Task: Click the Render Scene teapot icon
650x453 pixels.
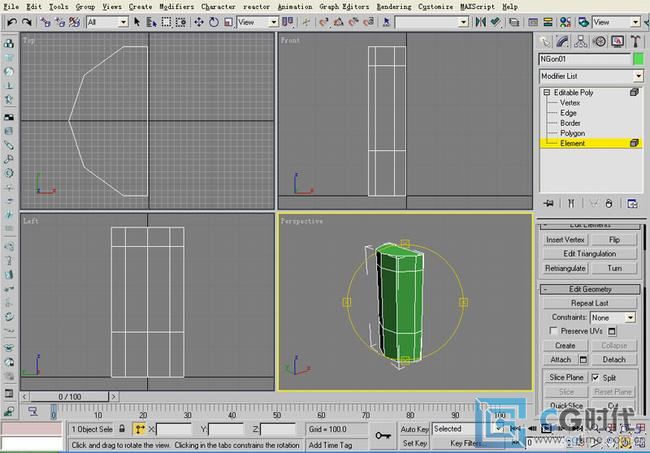Action: 584,22
